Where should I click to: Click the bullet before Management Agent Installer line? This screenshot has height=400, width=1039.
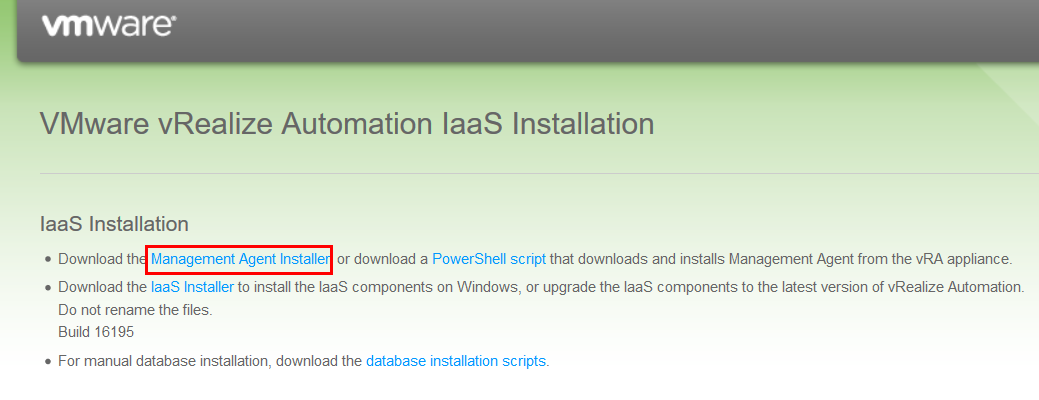click(x=48, y=260)
